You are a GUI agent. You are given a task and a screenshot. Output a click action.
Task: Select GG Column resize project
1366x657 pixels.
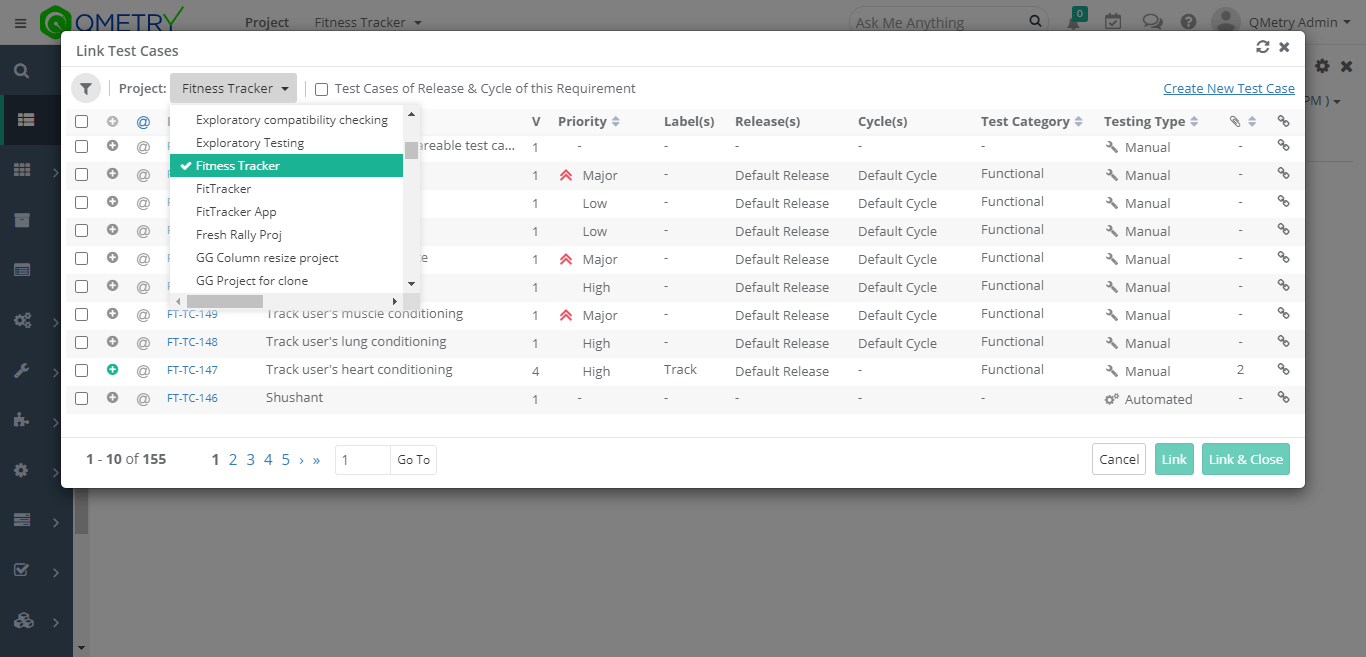267,258
